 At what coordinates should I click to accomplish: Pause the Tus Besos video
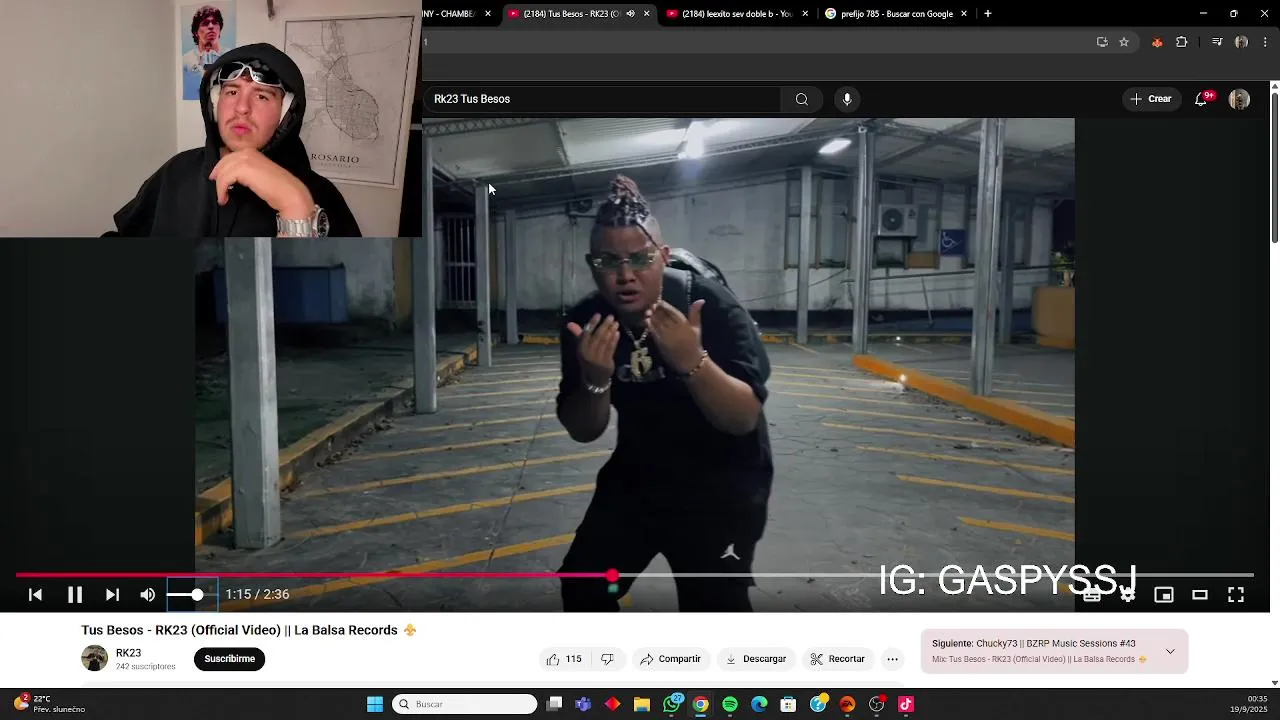tap(74, 595)
